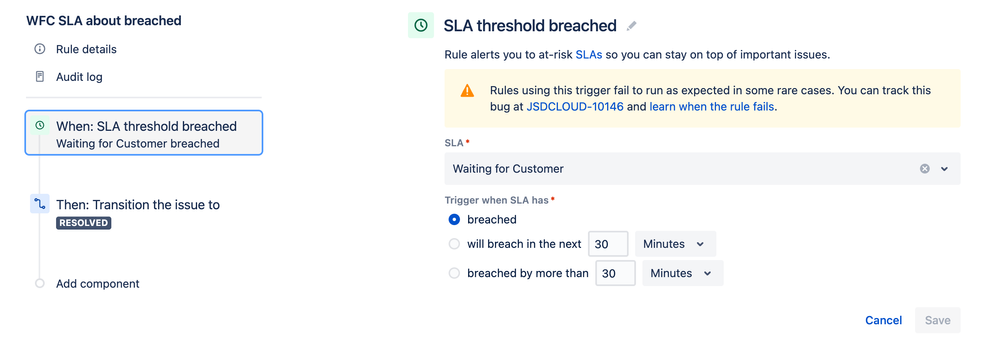Click the green clock trigger icon in rule list

click(x=39, y=126)
